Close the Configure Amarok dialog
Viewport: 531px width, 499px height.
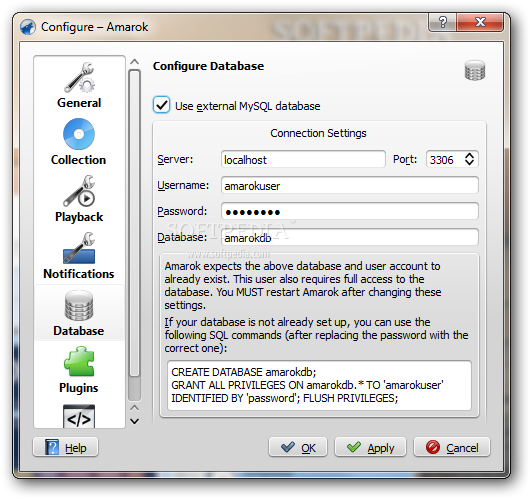click(x=480, y=22)
